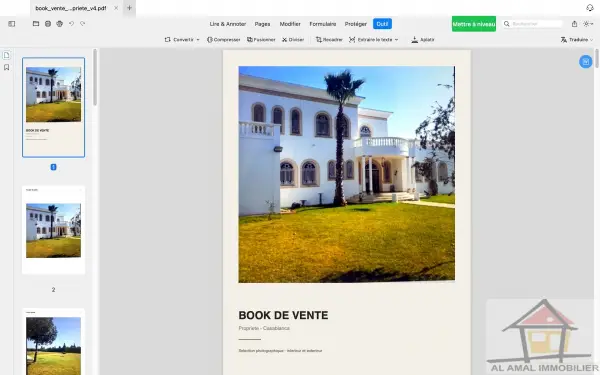Open the Protéger tab
Viewport: 600px width, 375px height.
(x=355, y=24)
